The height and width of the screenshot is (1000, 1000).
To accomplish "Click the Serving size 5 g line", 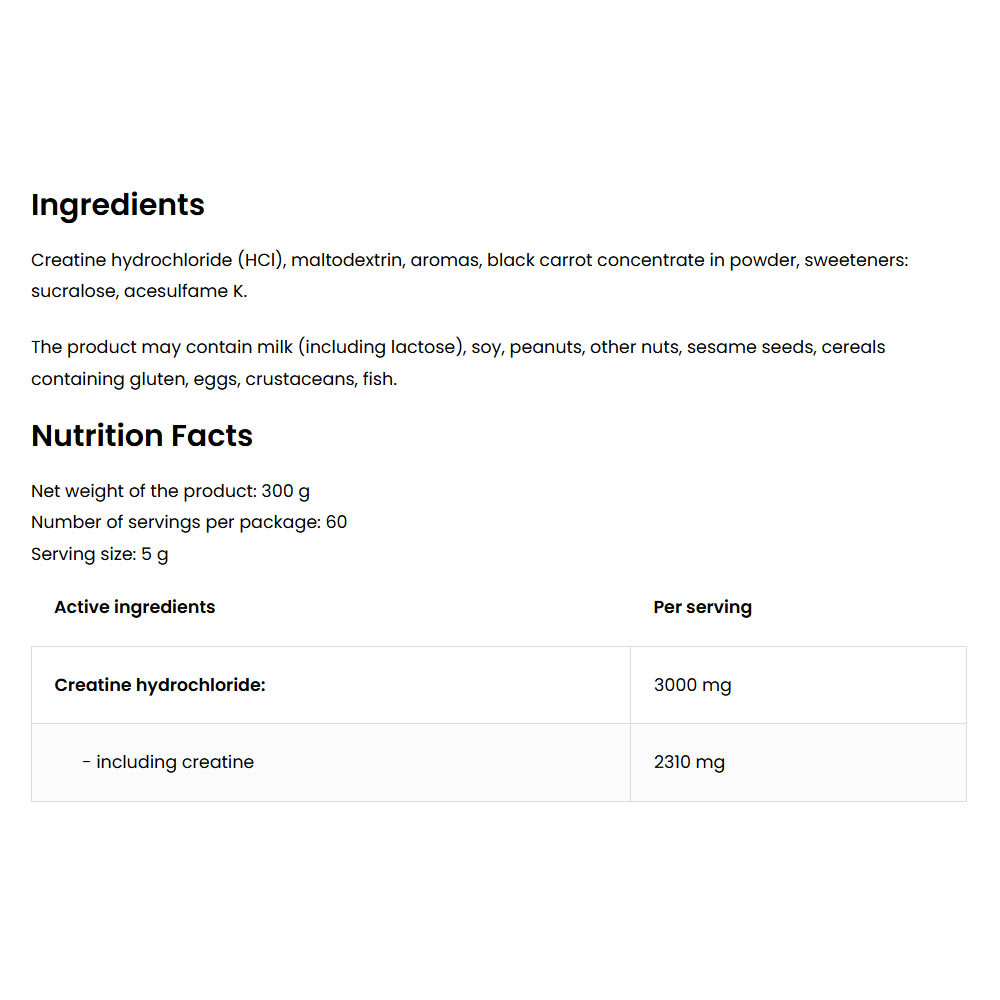I will (100, 555).
